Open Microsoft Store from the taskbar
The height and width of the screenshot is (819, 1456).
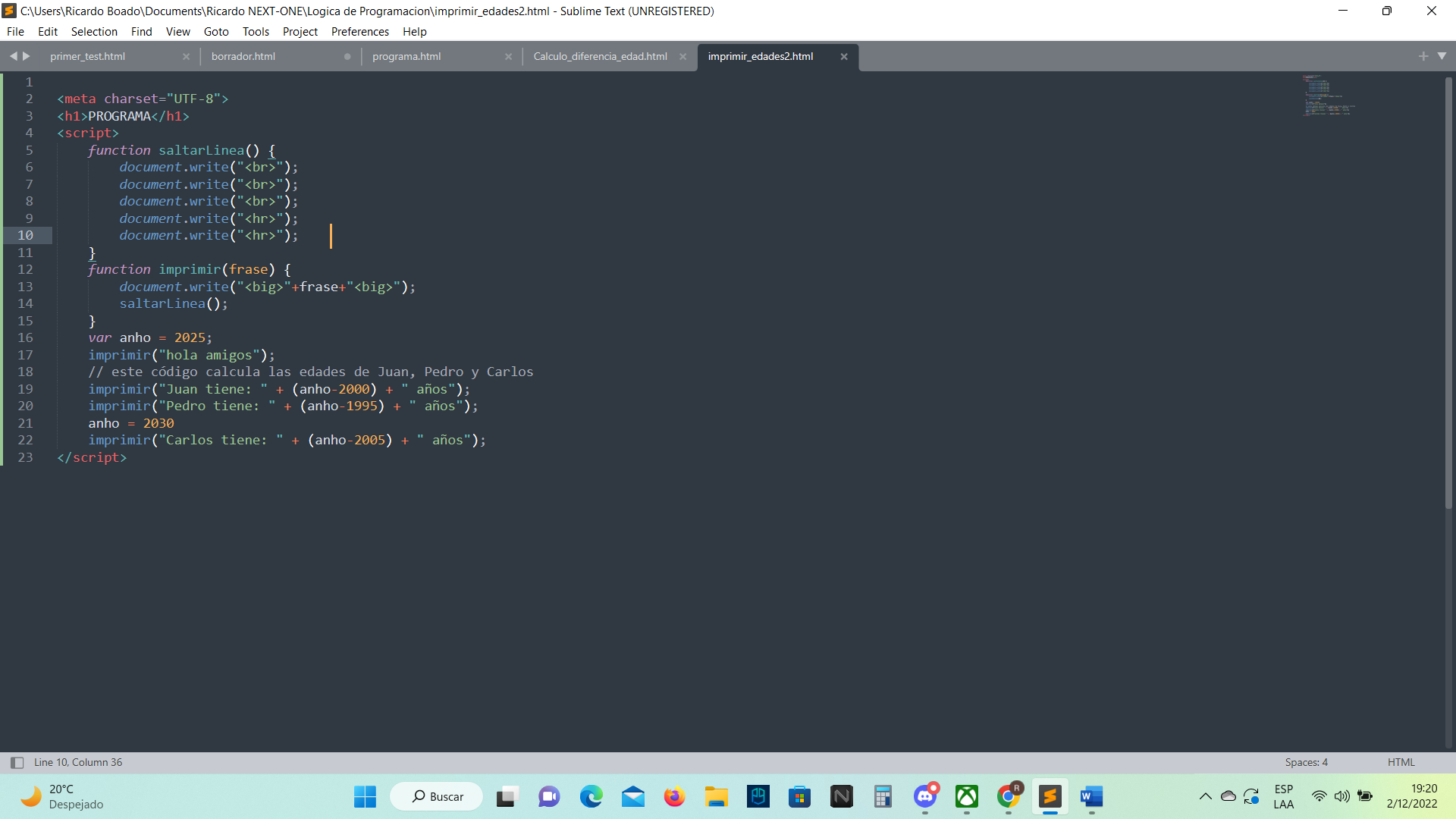click(799, 796)
